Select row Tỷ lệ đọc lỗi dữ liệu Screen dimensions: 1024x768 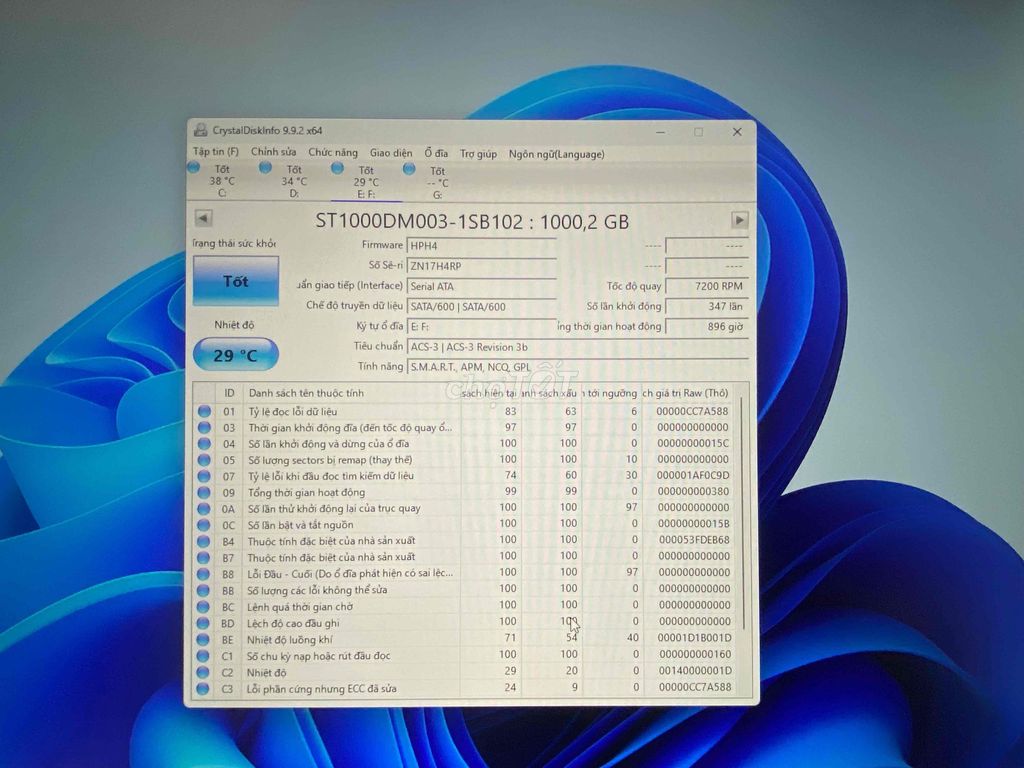tap(466, 411)
